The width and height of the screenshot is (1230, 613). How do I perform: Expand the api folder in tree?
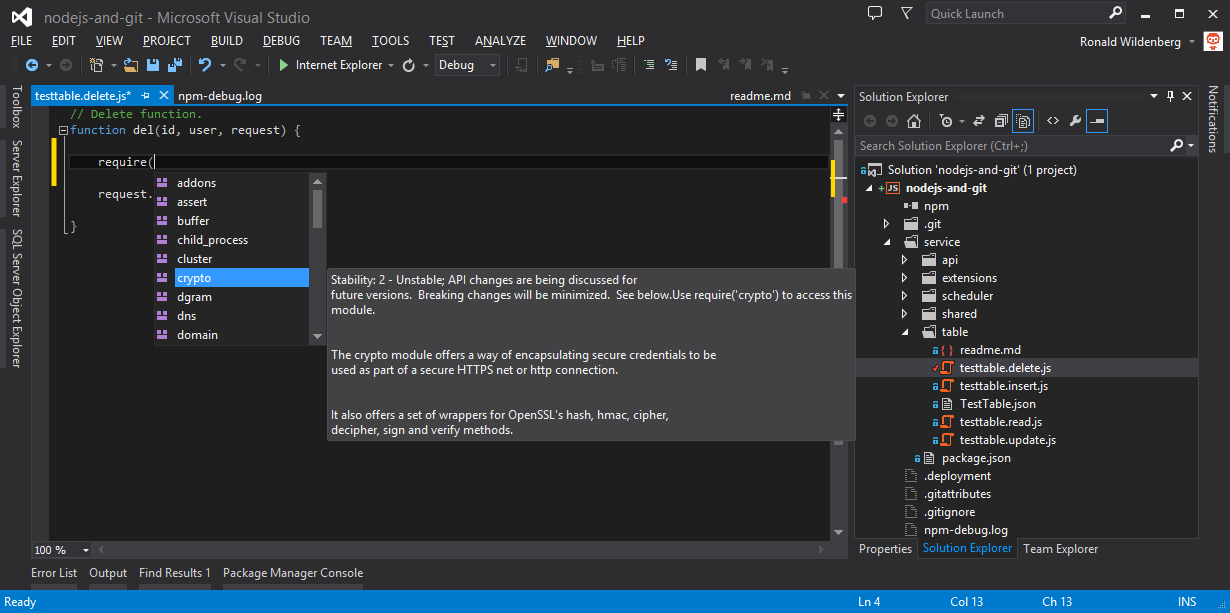(904, 260)
